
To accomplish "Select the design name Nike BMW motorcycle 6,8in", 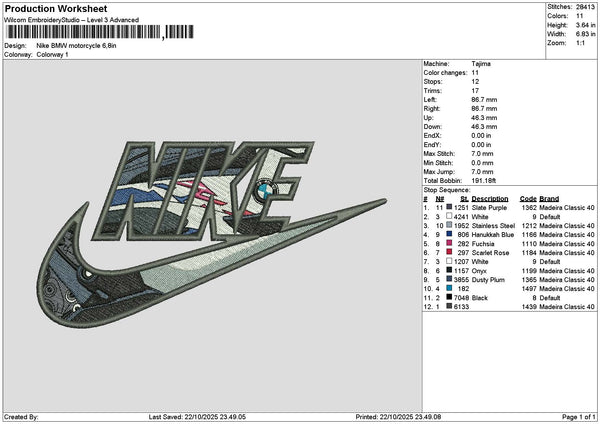I will [77, 46].
